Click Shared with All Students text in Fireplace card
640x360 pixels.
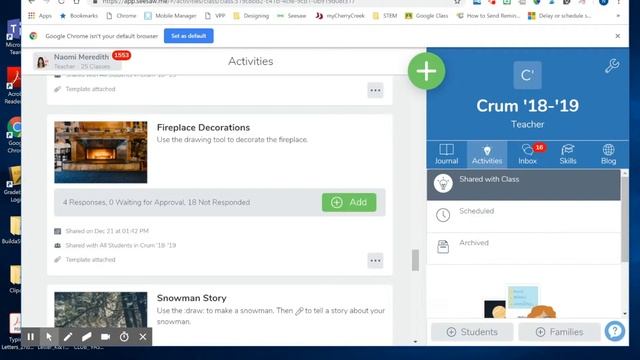[x=121, y=245]
